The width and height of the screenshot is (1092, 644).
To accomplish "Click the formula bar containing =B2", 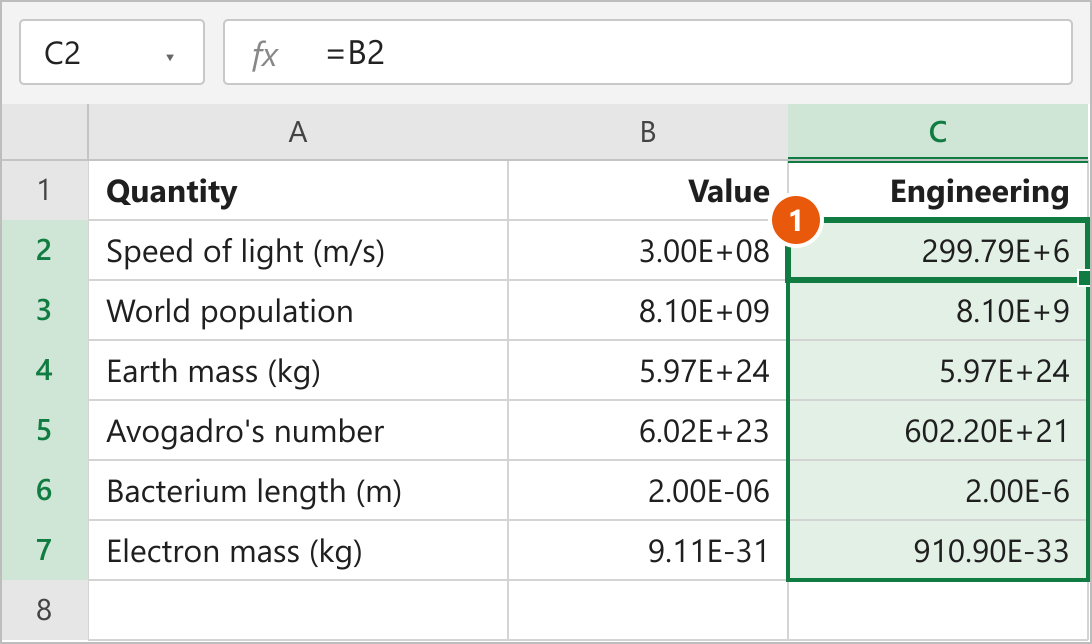I will 648,52.
